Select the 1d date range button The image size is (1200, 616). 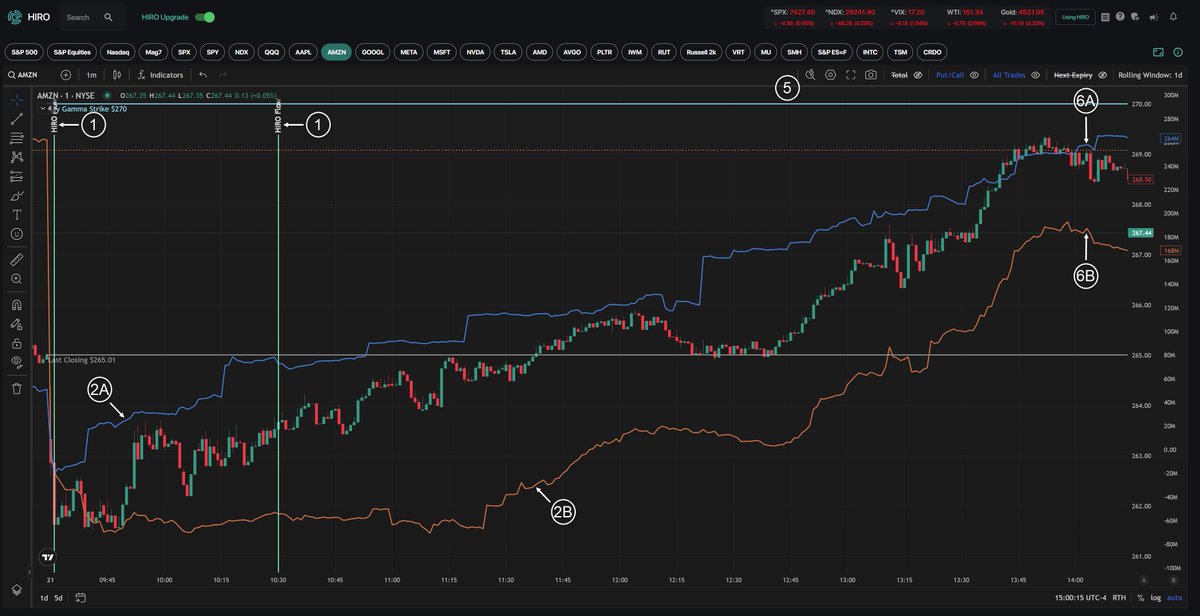pyautogui.click(x=43, y=597)
